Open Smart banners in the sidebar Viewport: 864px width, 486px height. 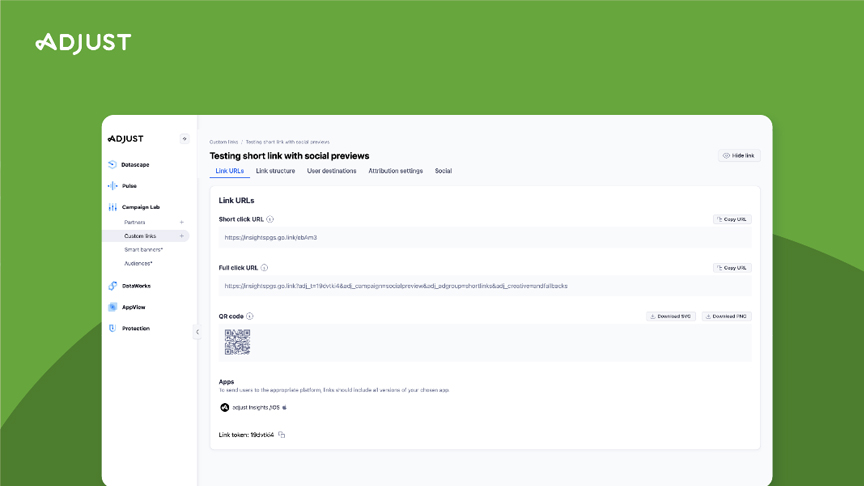pyautogui.click(x=143, y=250)
